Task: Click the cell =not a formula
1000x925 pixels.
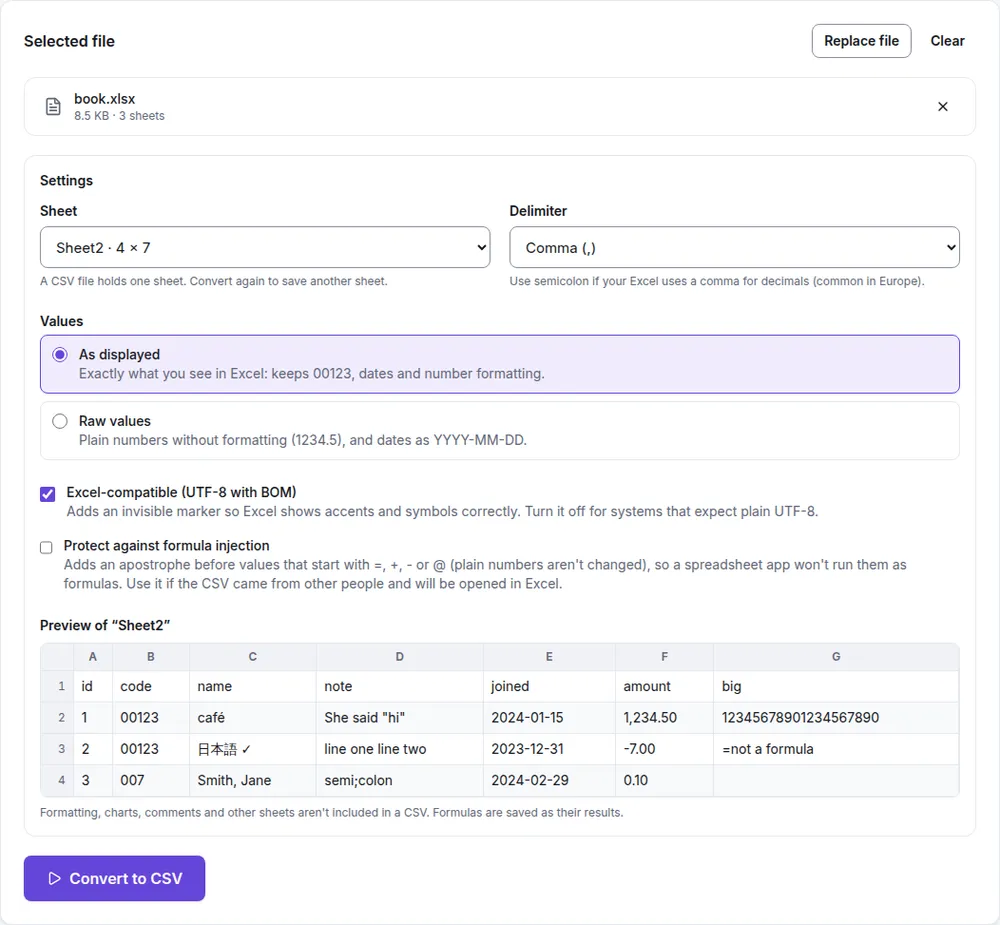Action: [x=836, y=749]
